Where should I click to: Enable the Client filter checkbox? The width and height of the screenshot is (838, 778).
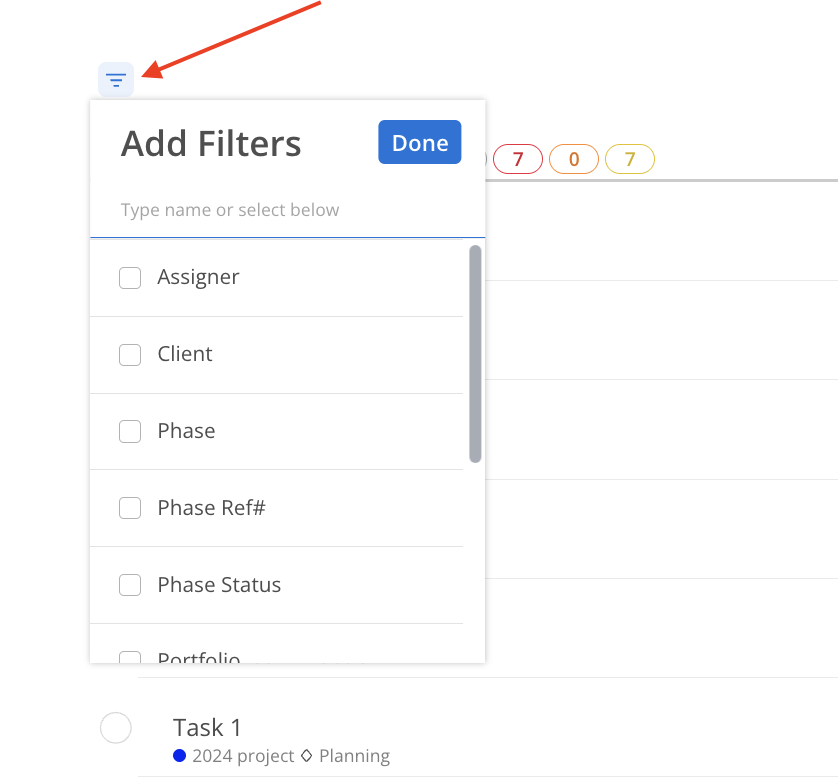point(130,355)
